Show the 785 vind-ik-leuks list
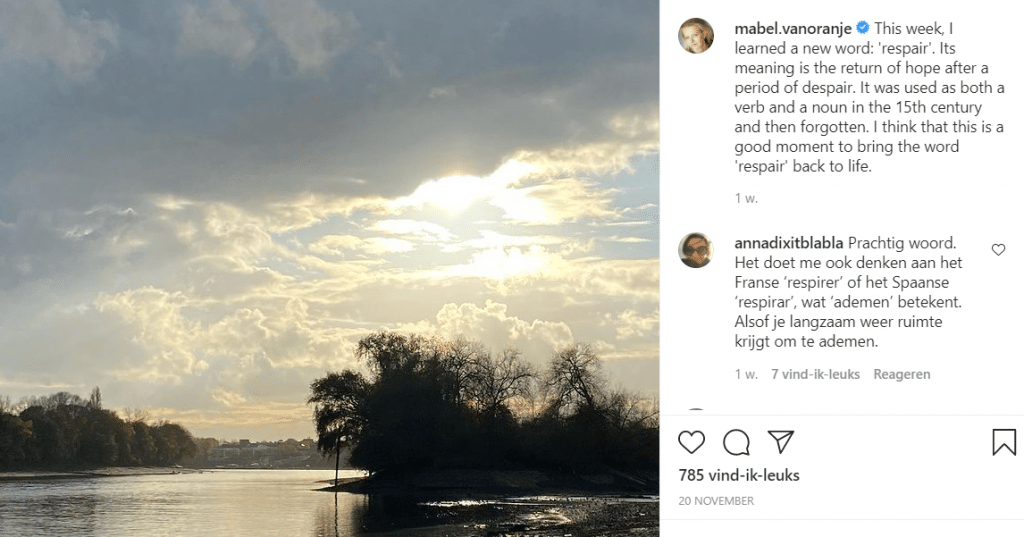 739,475
